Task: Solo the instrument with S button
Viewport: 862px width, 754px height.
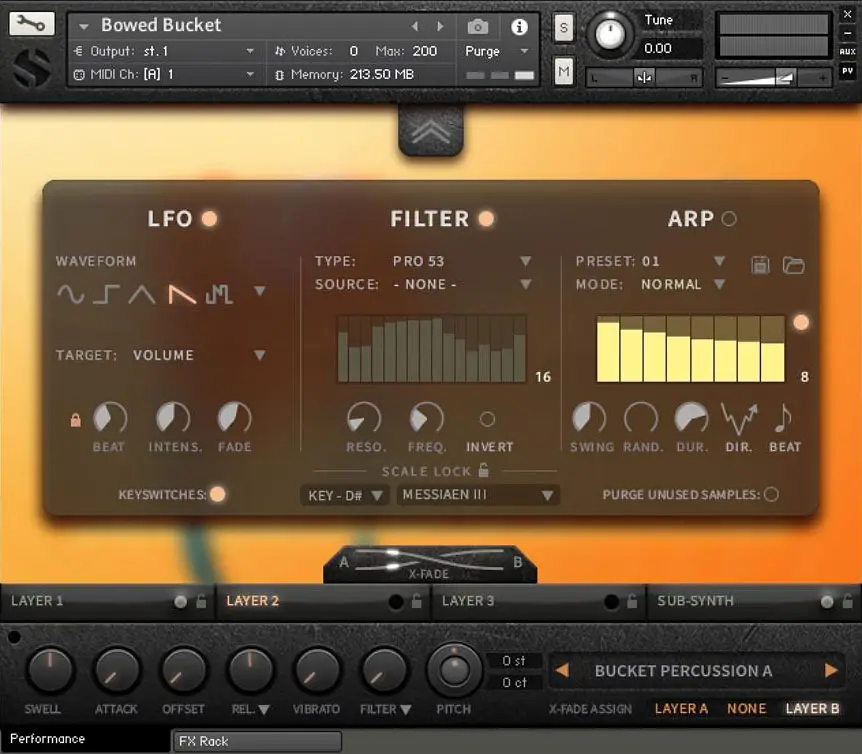Action: point(563,27)
